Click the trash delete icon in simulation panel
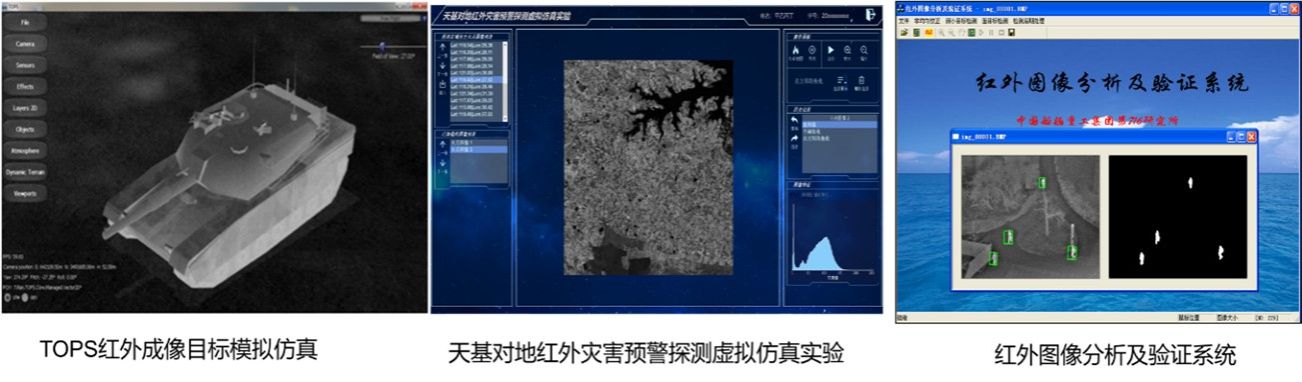The width and height of the screenshot is (1302, 382). 862,79
